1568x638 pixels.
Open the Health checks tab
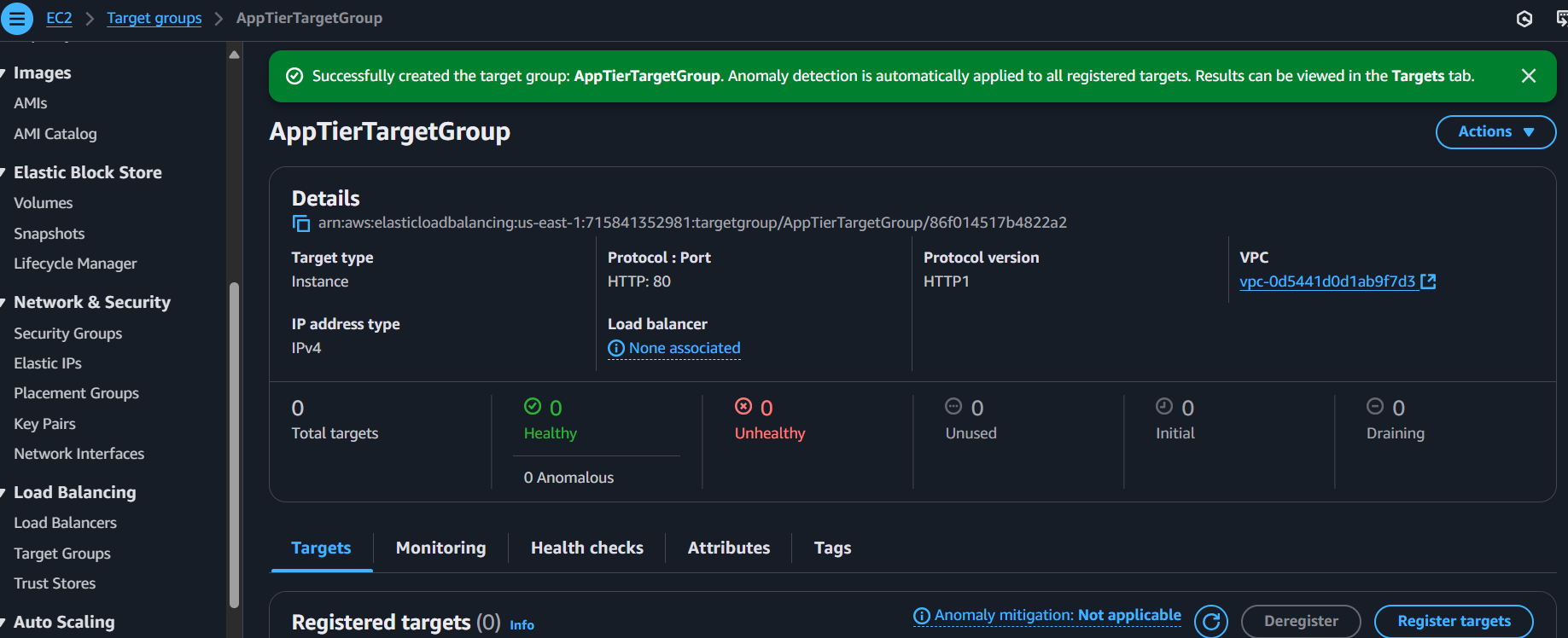(587, 548)
